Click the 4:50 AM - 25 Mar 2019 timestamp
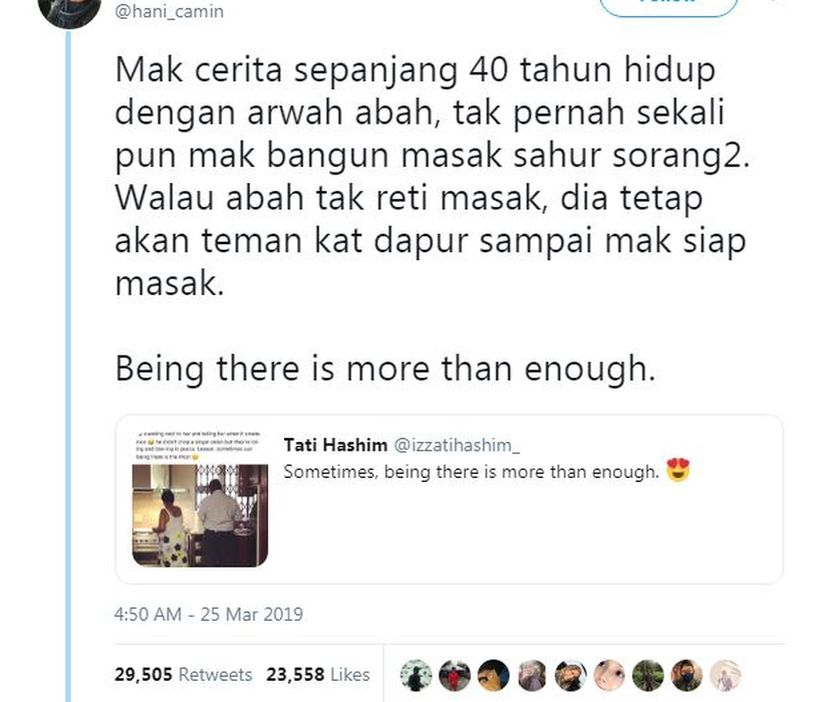 209,614
